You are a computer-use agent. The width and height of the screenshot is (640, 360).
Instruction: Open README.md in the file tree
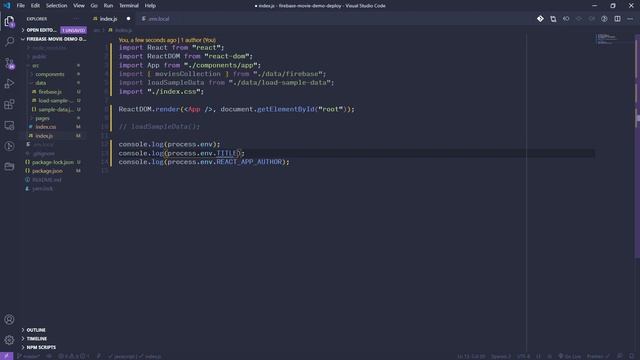(x=47, y=180)
